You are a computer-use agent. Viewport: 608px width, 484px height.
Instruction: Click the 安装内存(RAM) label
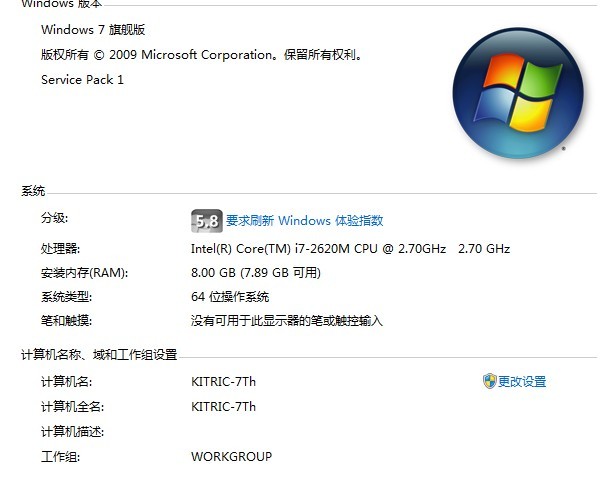click(85, 273)
